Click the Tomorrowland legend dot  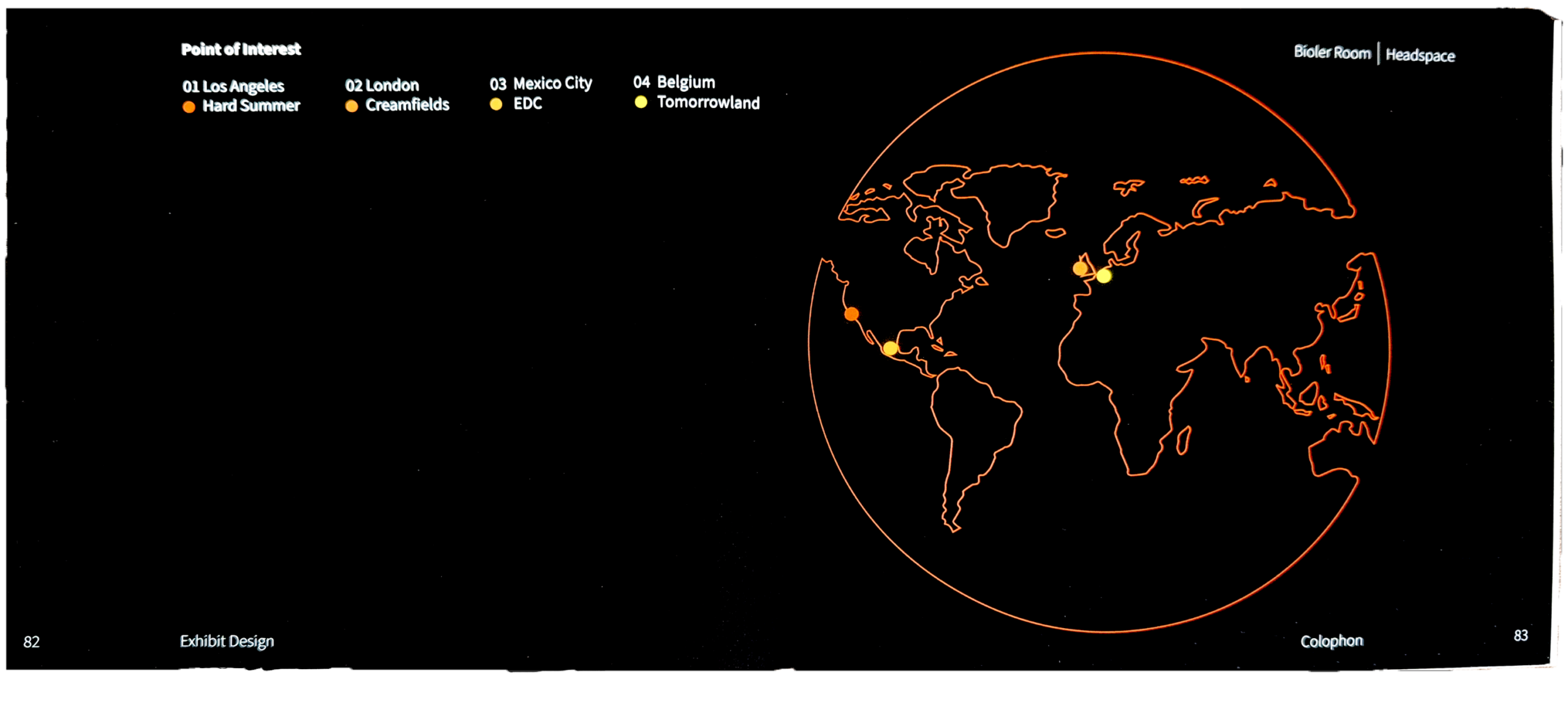(x=641, y=102)
